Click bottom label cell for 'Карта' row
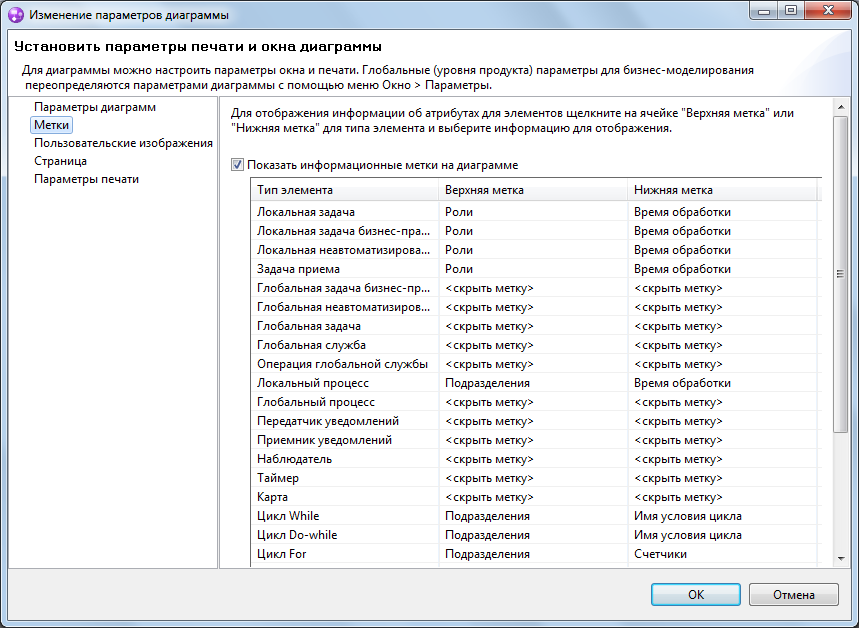 pyautogui.click(x=722, y=497)
